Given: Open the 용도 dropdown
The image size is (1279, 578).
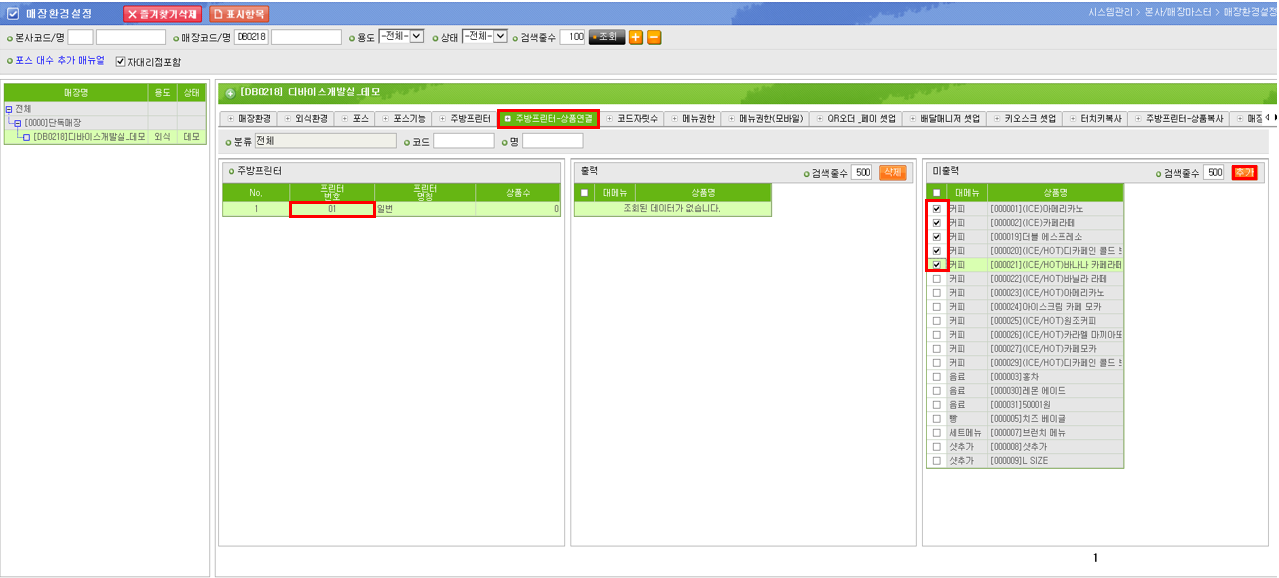Looking at the screenshot, I should tap(401, 36).
